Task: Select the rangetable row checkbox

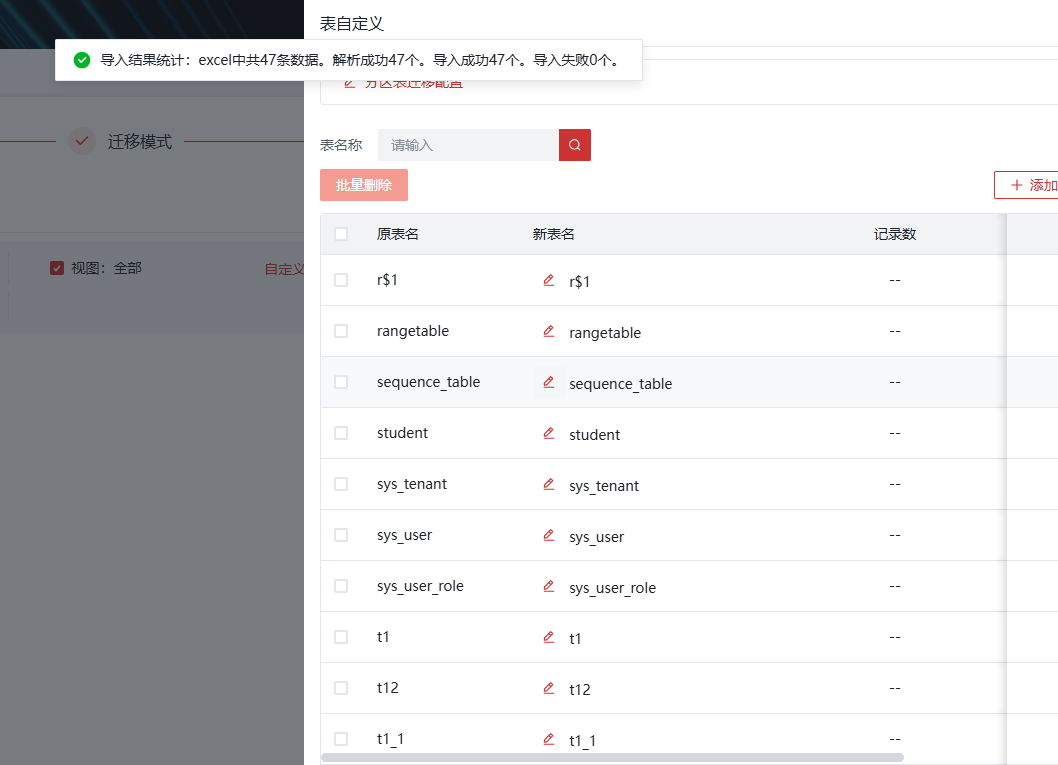Action: [341, 331]
